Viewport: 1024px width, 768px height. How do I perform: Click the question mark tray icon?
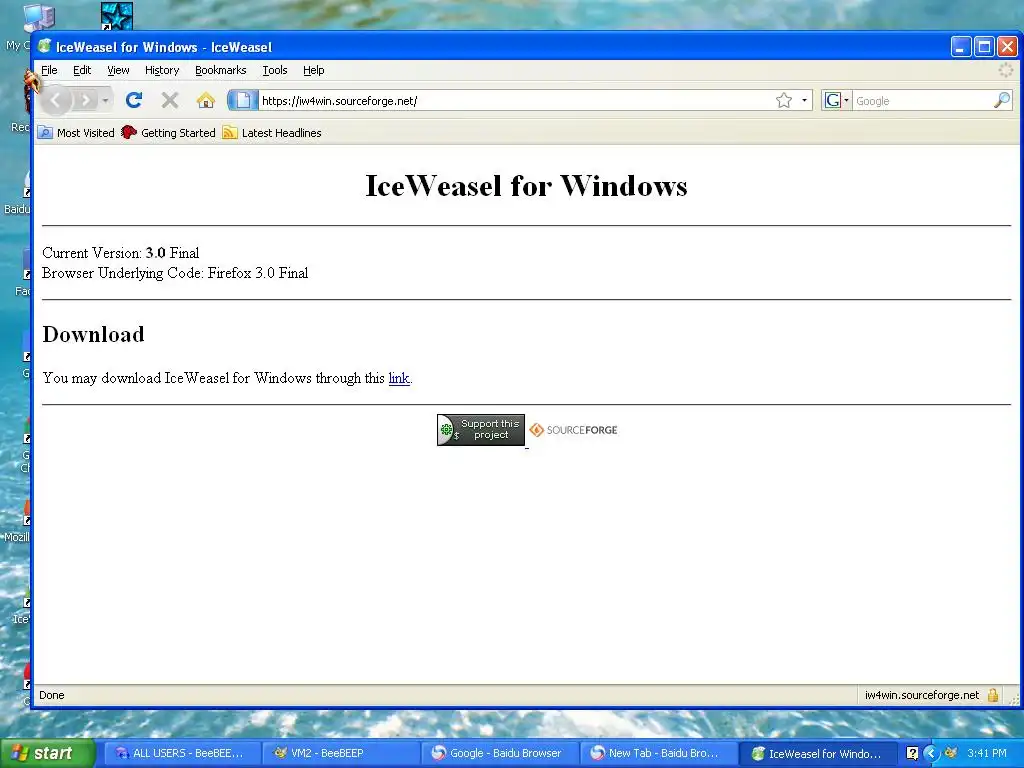coord(912,753)
